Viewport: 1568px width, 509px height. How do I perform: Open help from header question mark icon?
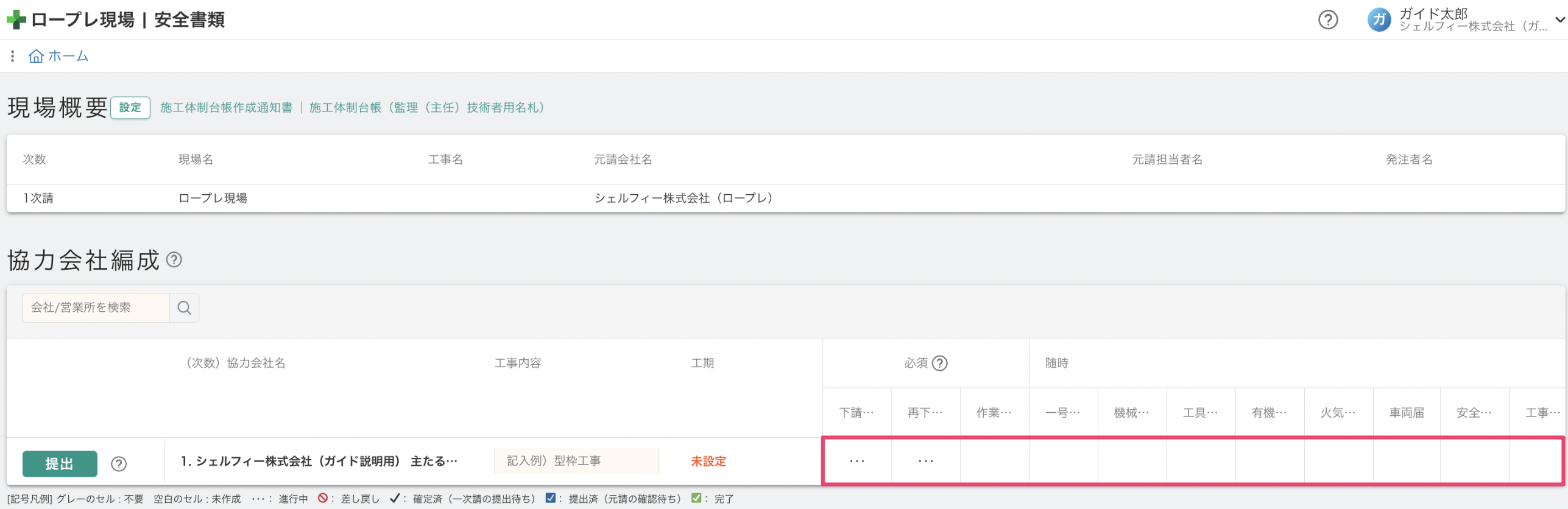pos(1327,20)
